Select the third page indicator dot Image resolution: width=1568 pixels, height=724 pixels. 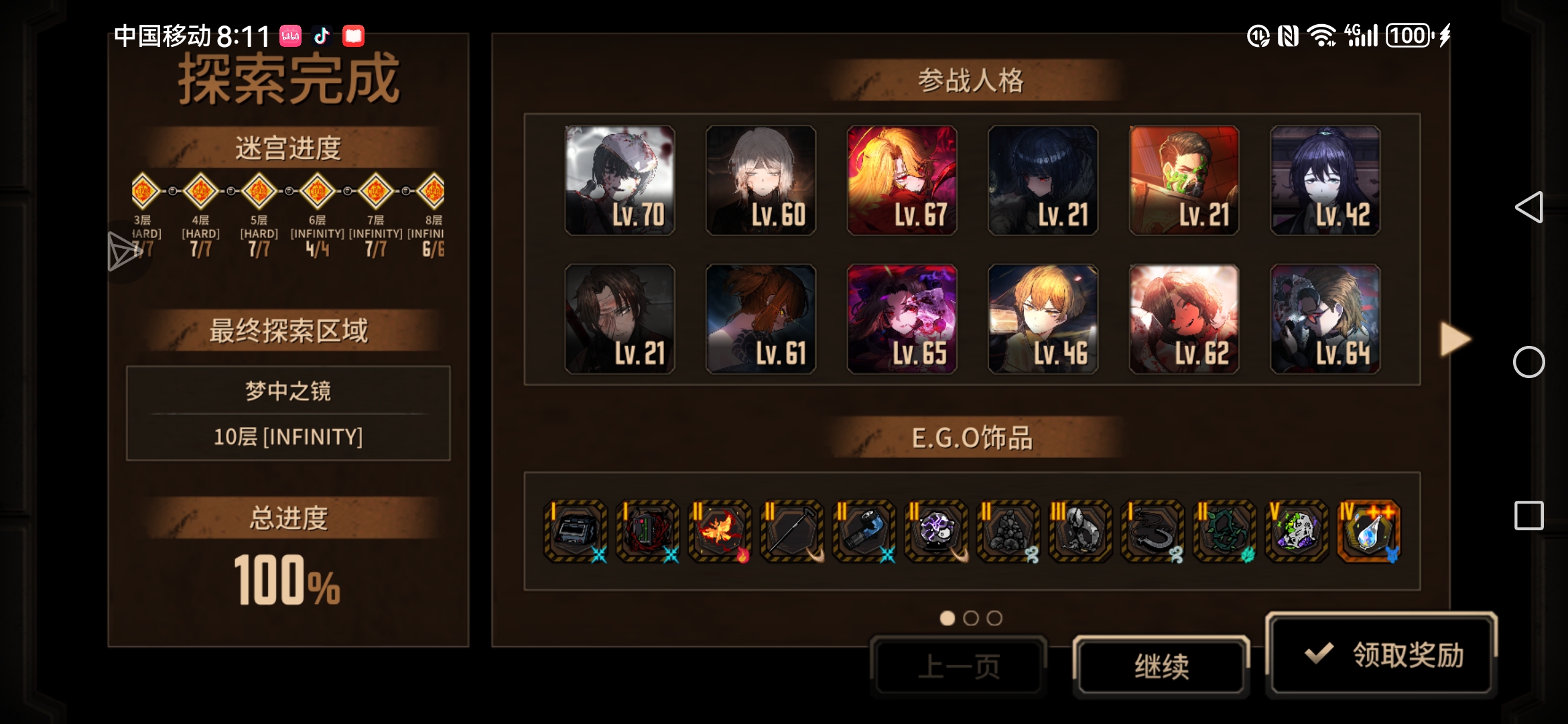[994, 618]
